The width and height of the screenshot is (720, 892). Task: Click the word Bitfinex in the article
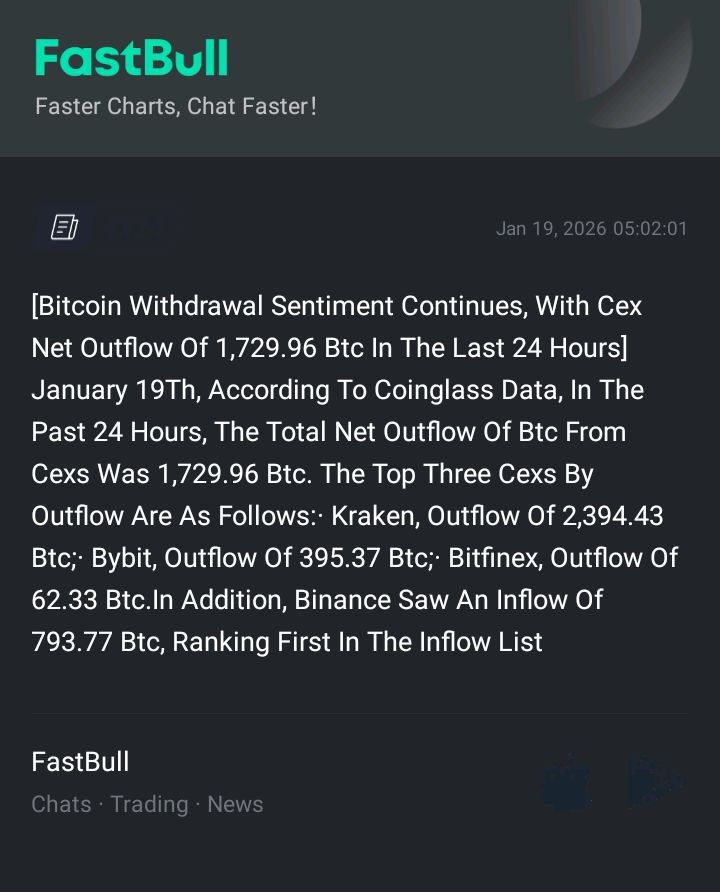click(x=494, y=558)
